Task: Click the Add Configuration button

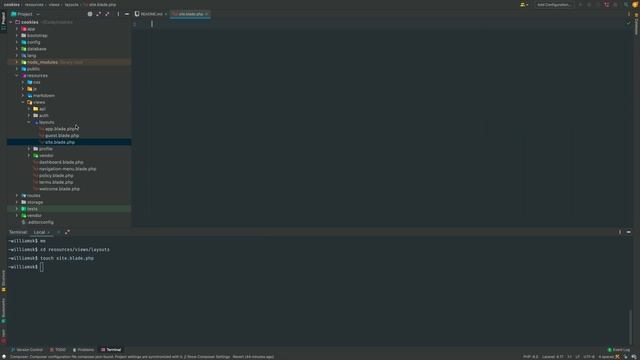Action: (554, 4)
